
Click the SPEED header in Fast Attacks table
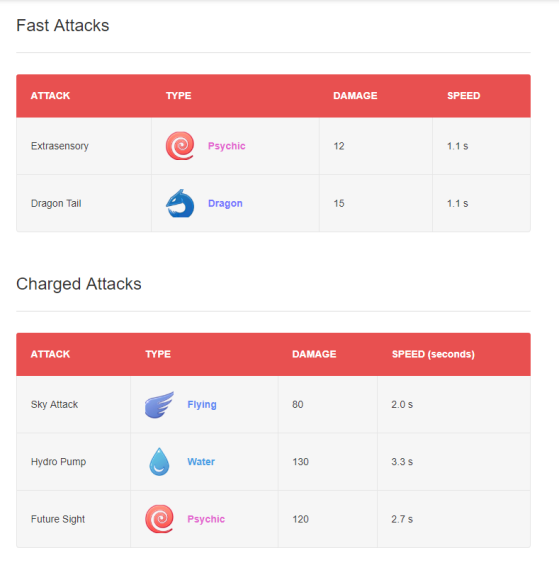point(463,96)
